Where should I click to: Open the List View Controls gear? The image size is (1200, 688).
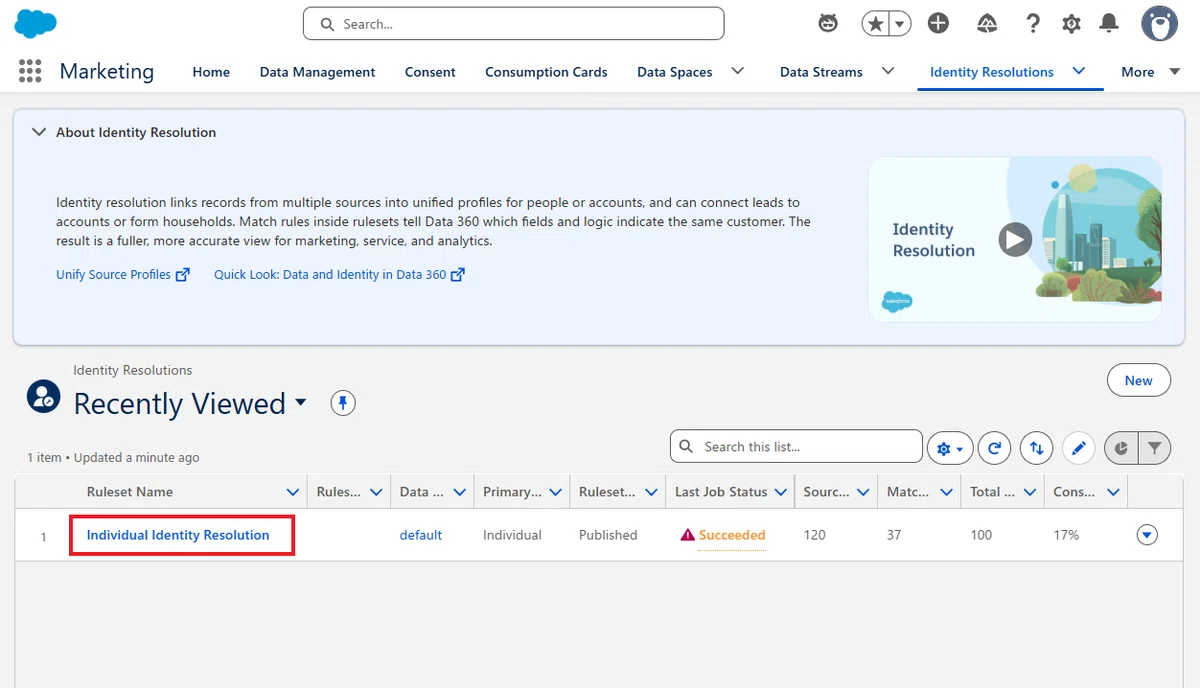pos(950,449)
